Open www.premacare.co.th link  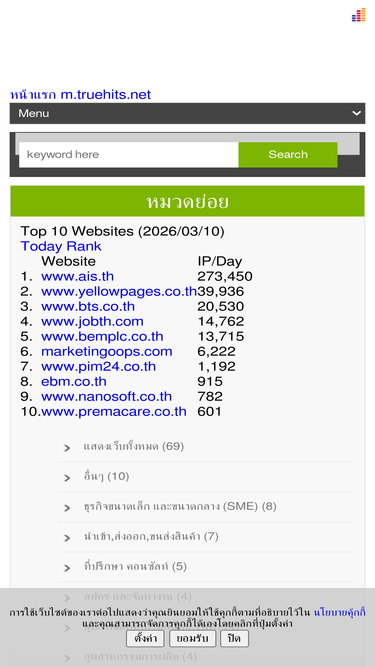pyautogui.click(x=114, y=411)
